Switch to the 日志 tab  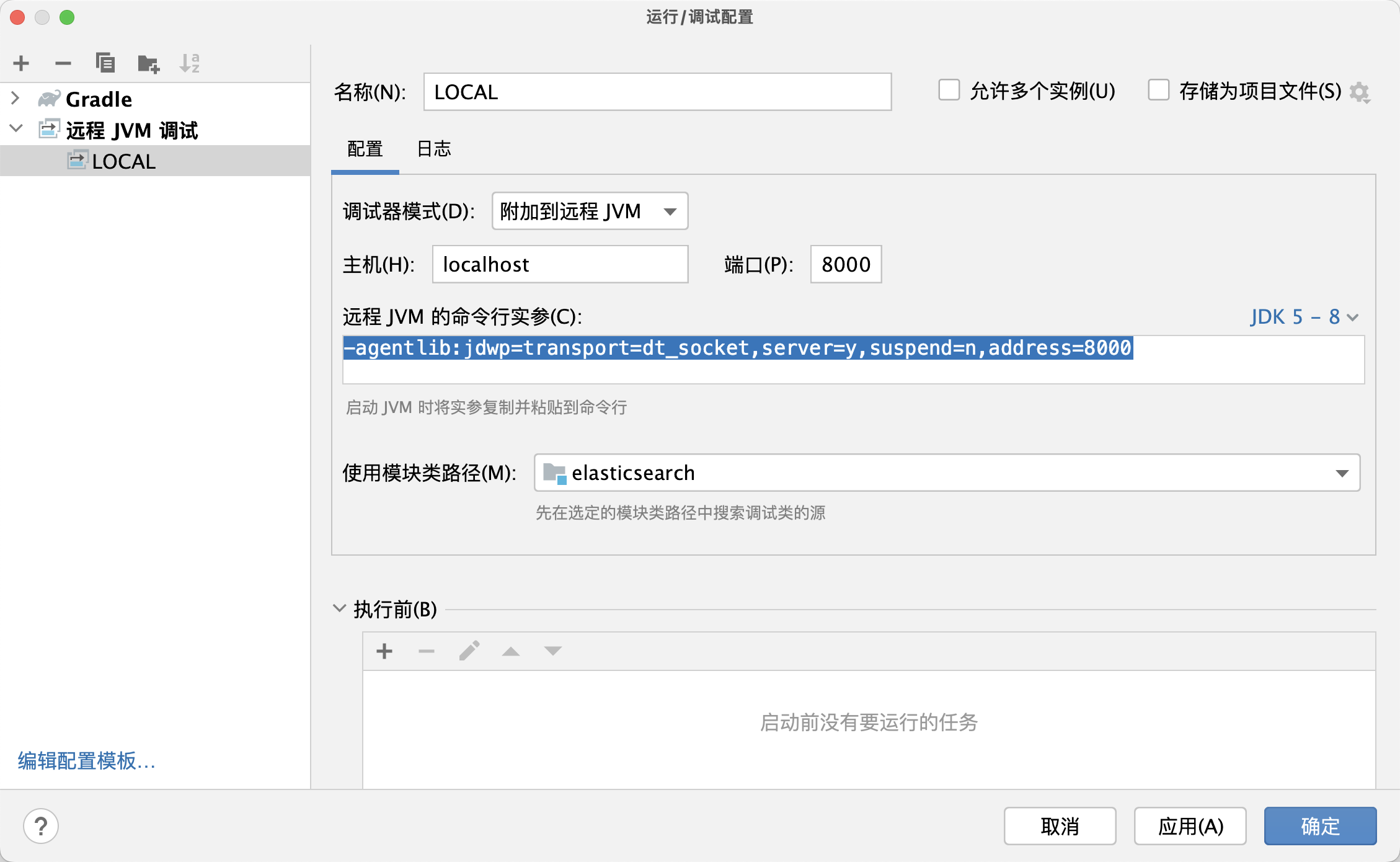click(434, 149)
